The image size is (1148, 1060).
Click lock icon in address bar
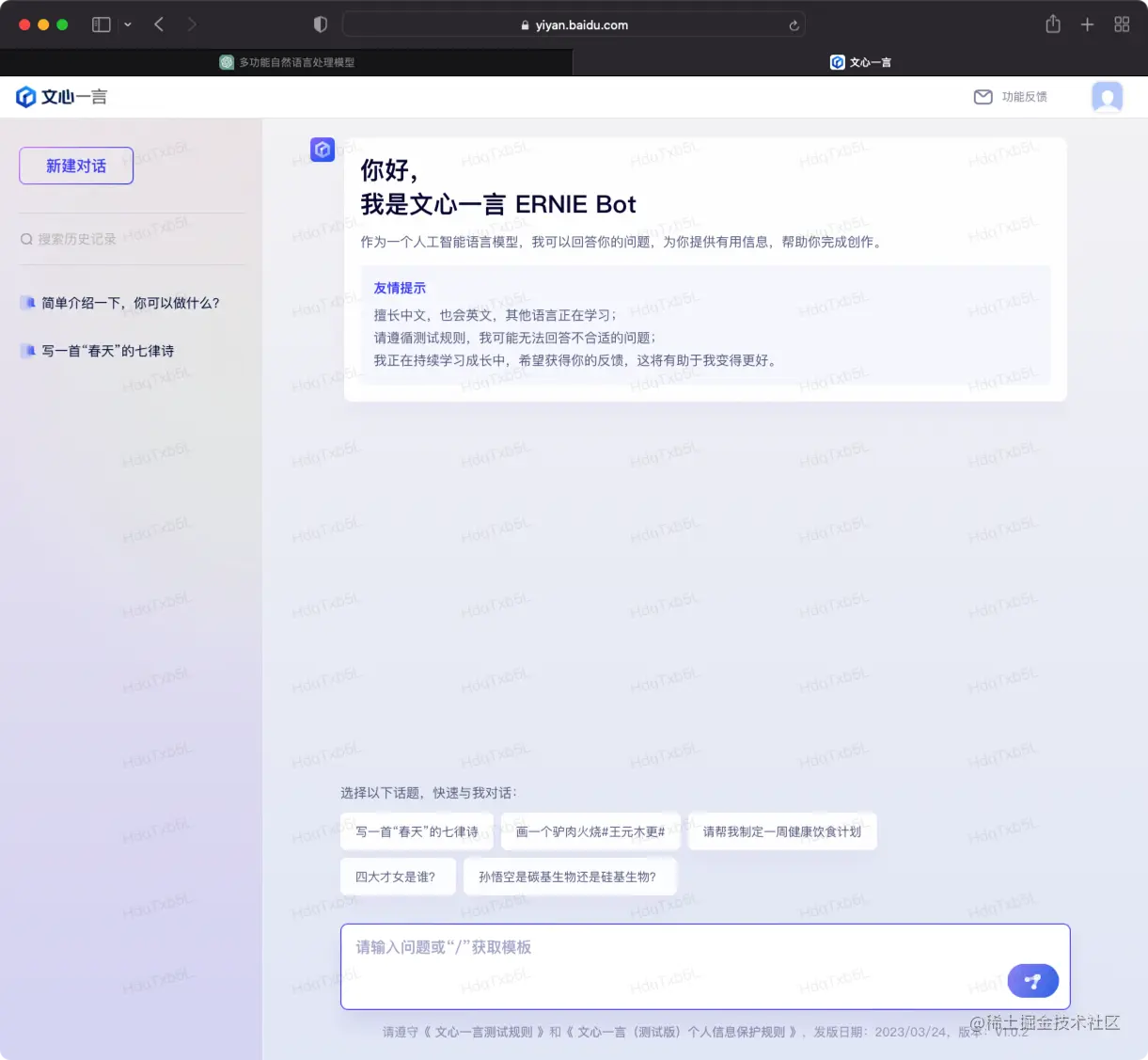click(x=526, y=25)
